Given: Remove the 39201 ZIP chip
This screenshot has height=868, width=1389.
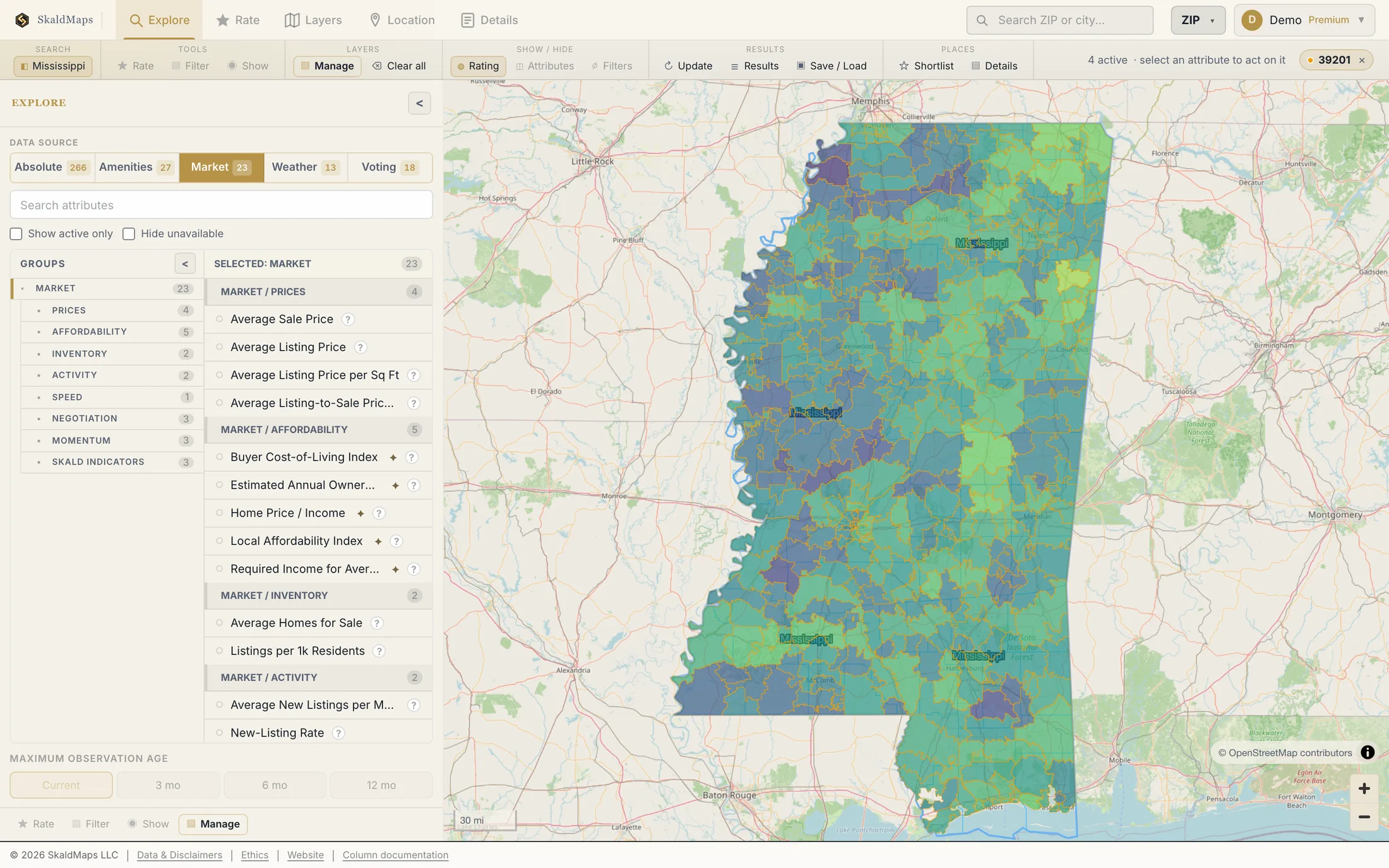Looking at the screenshot, I should click(x=1362, y=61).
